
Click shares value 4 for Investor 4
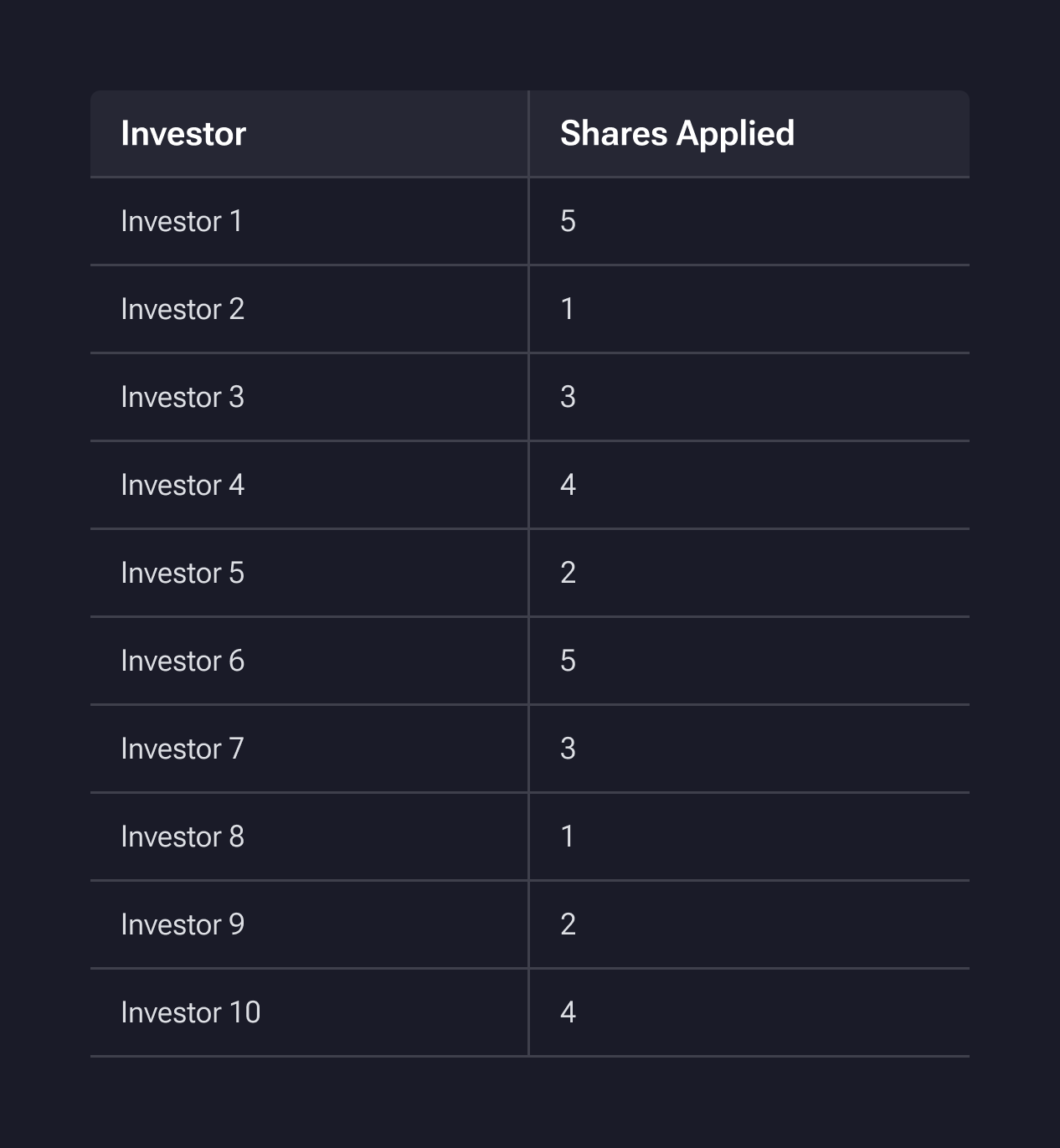pos(568,485)
